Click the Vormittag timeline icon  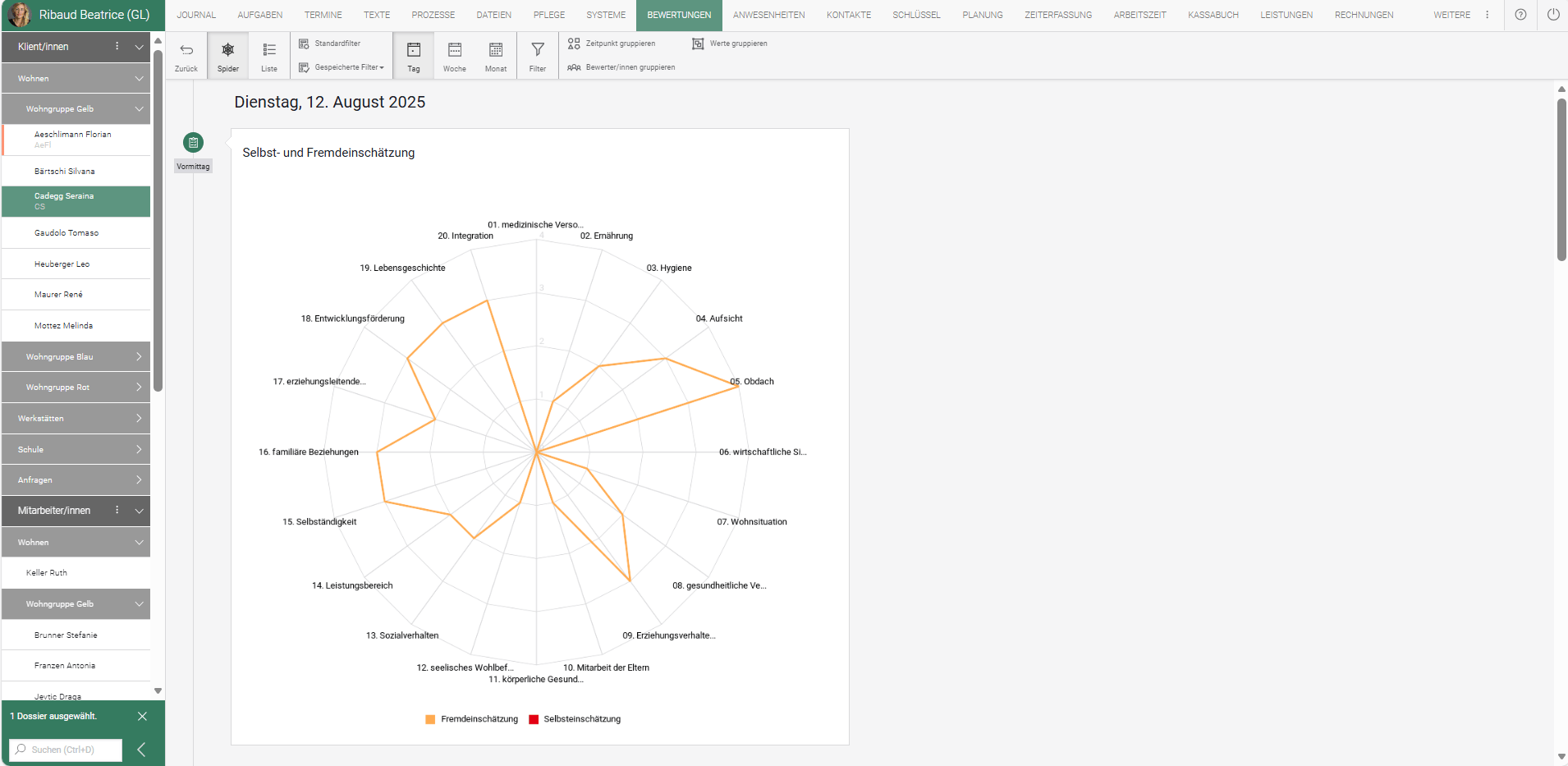click(193, 143)
